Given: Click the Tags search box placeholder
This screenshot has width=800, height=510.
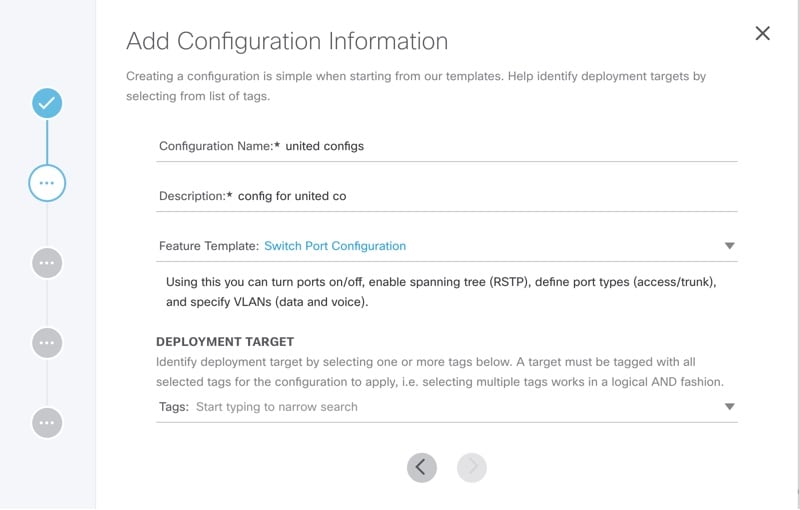Looking at the screenshot, I should point(277,407).
